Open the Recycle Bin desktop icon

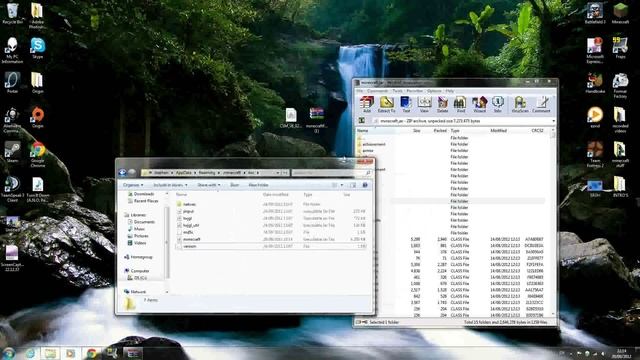pyautogui.click(x=12, y=13)
